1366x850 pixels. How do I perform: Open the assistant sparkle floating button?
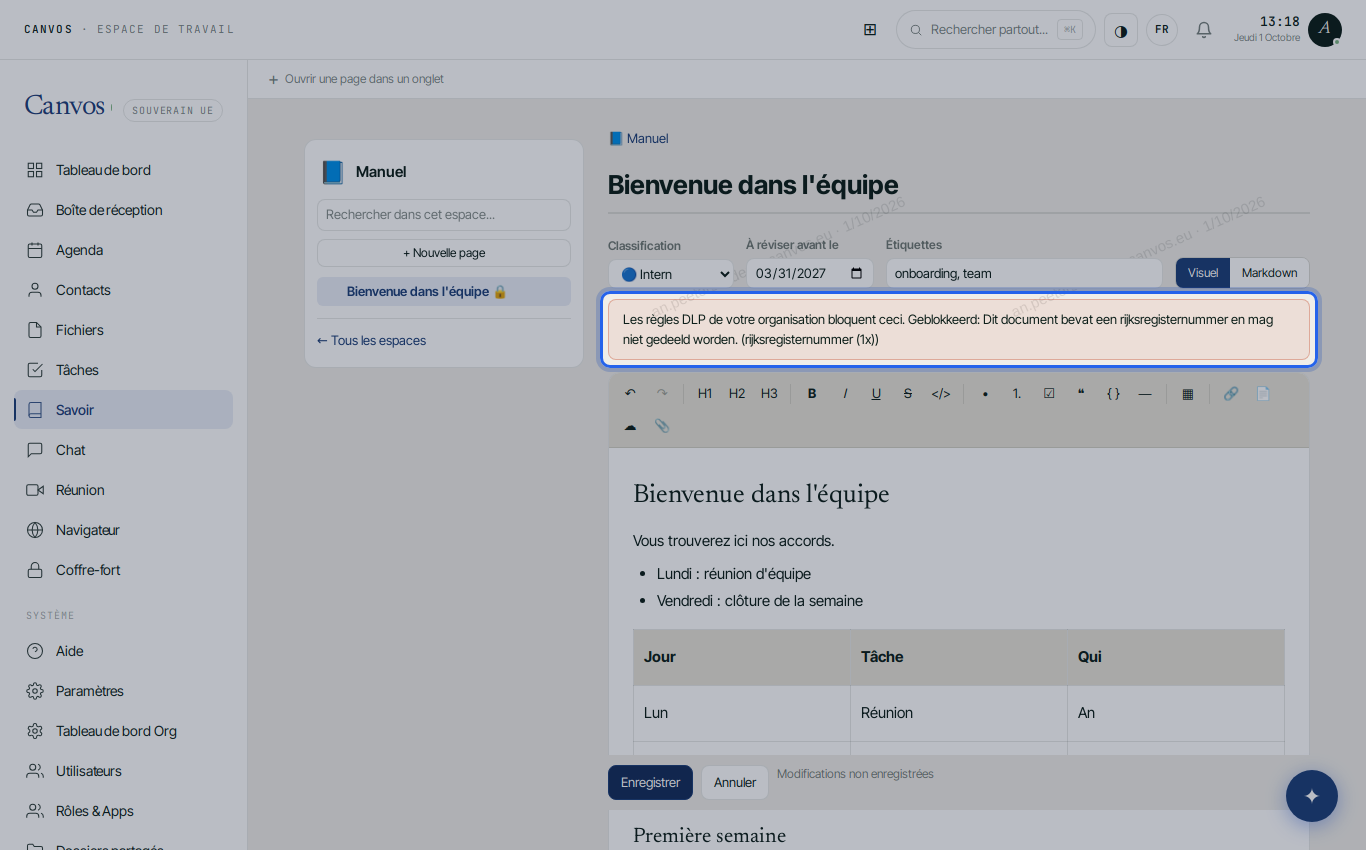[1312, 796]
